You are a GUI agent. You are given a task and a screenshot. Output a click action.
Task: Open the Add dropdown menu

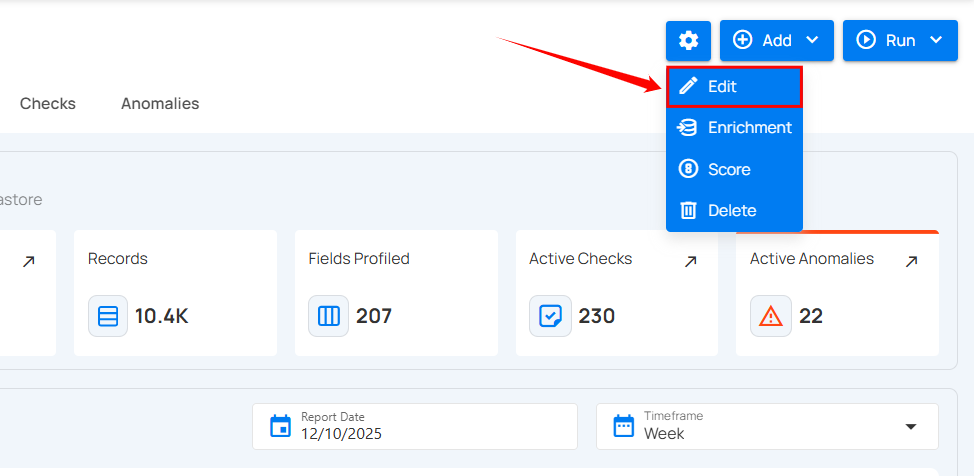(x=776, y=41)
